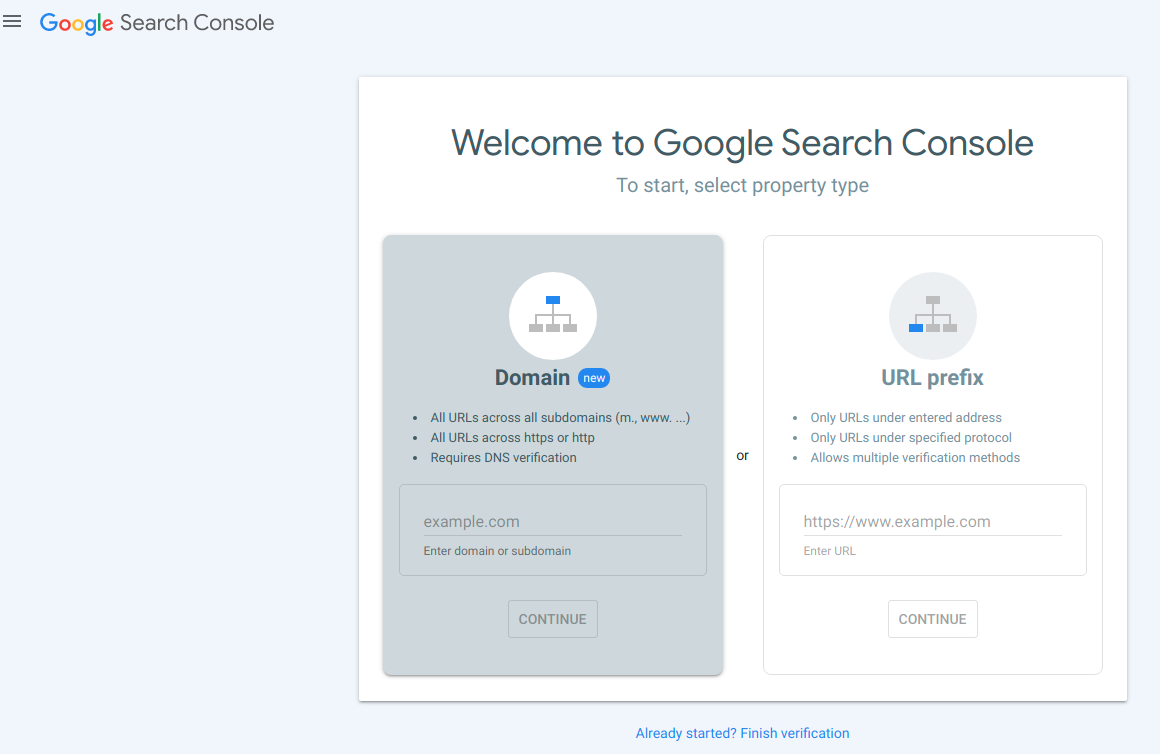Focus the example.com domain input field

point(553,522)
